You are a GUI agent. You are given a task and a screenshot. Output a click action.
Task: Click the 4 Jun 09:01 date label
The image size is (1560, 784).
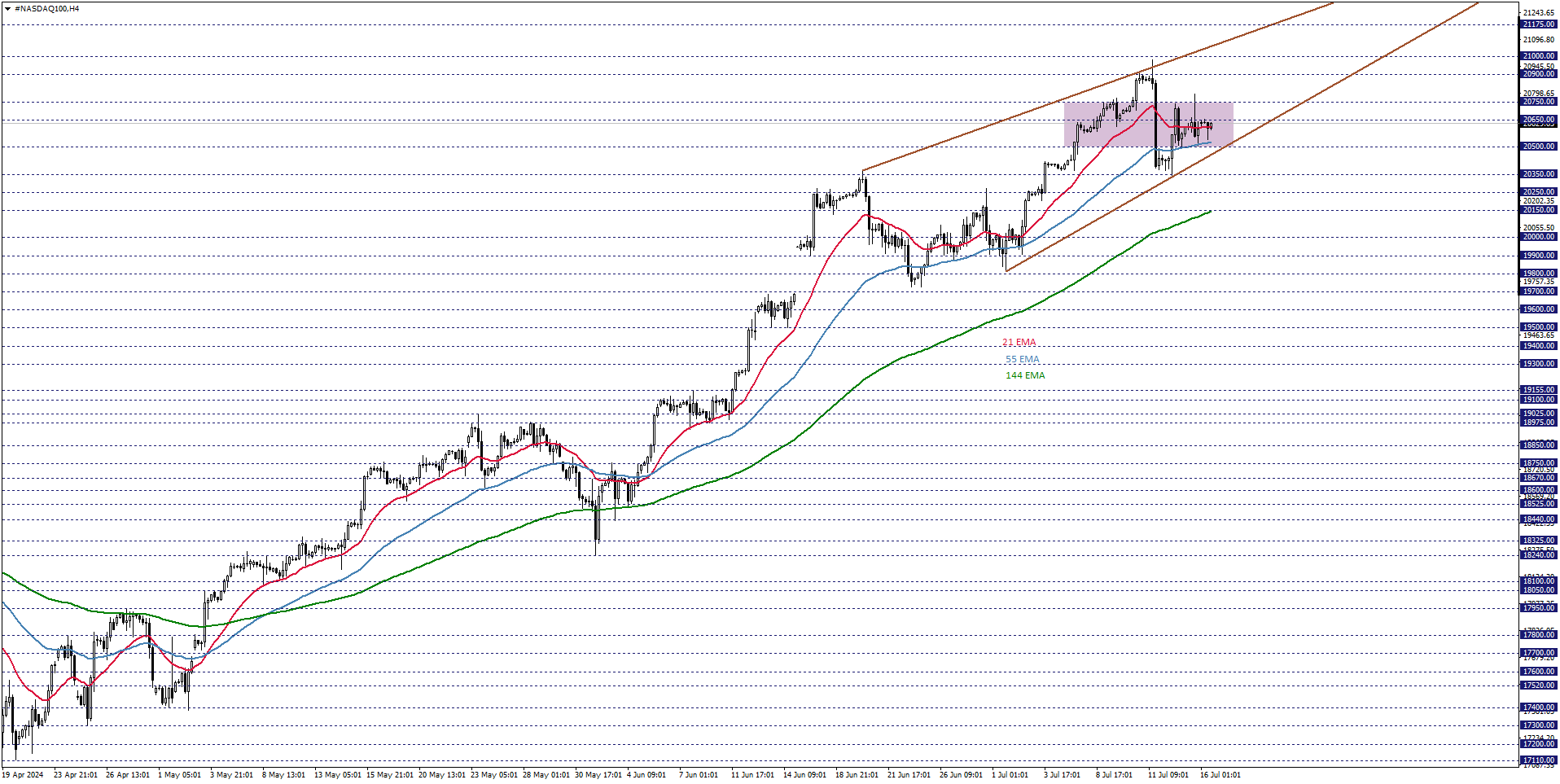[646, 775]
